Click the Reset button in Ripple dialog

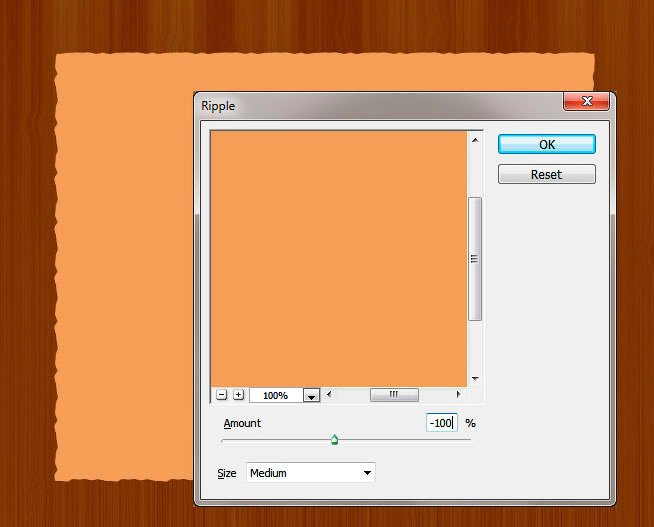pos(546,174)
